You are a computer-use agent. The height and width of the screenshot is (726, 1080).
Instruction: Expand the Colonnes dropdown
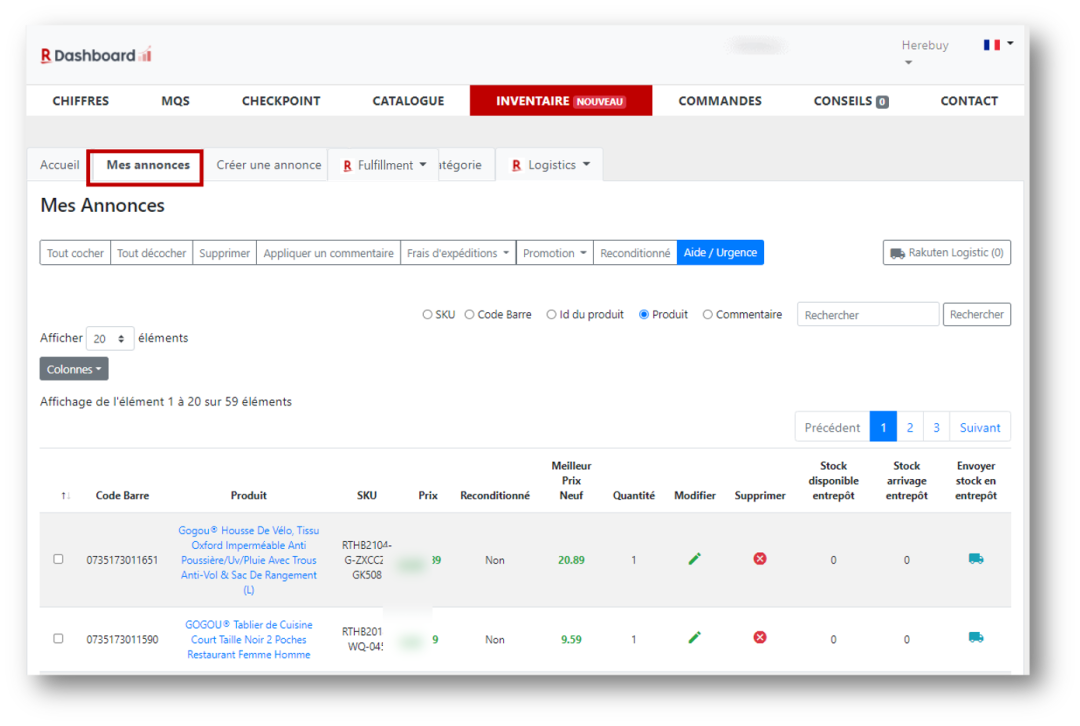point(73,368)
